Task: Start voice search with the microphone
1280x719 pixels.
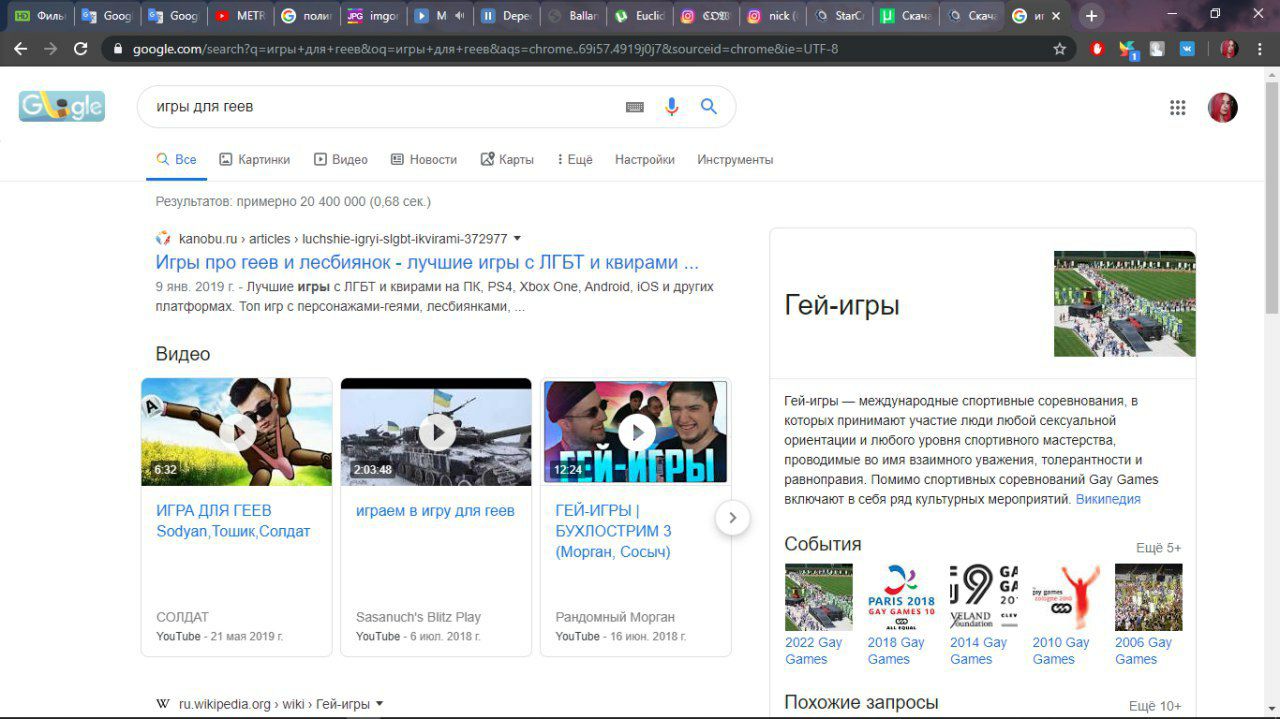Action: [672, 107]
